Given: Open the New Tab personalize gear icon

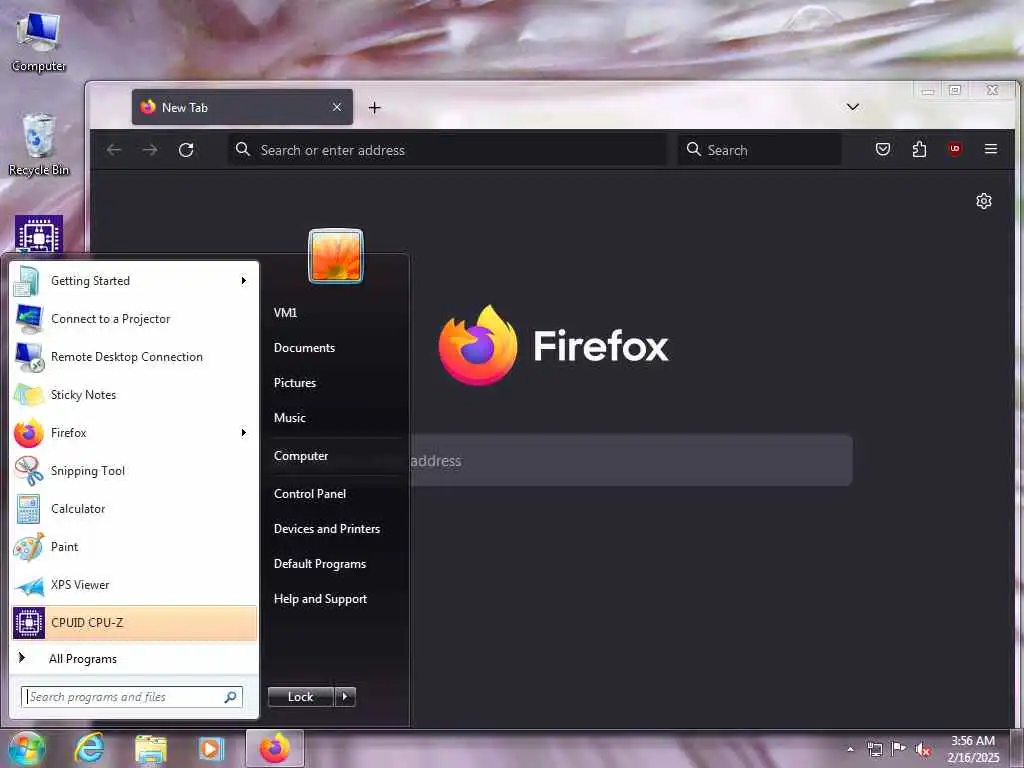Looking at the screenshot, I should click(x=984, y=201).
